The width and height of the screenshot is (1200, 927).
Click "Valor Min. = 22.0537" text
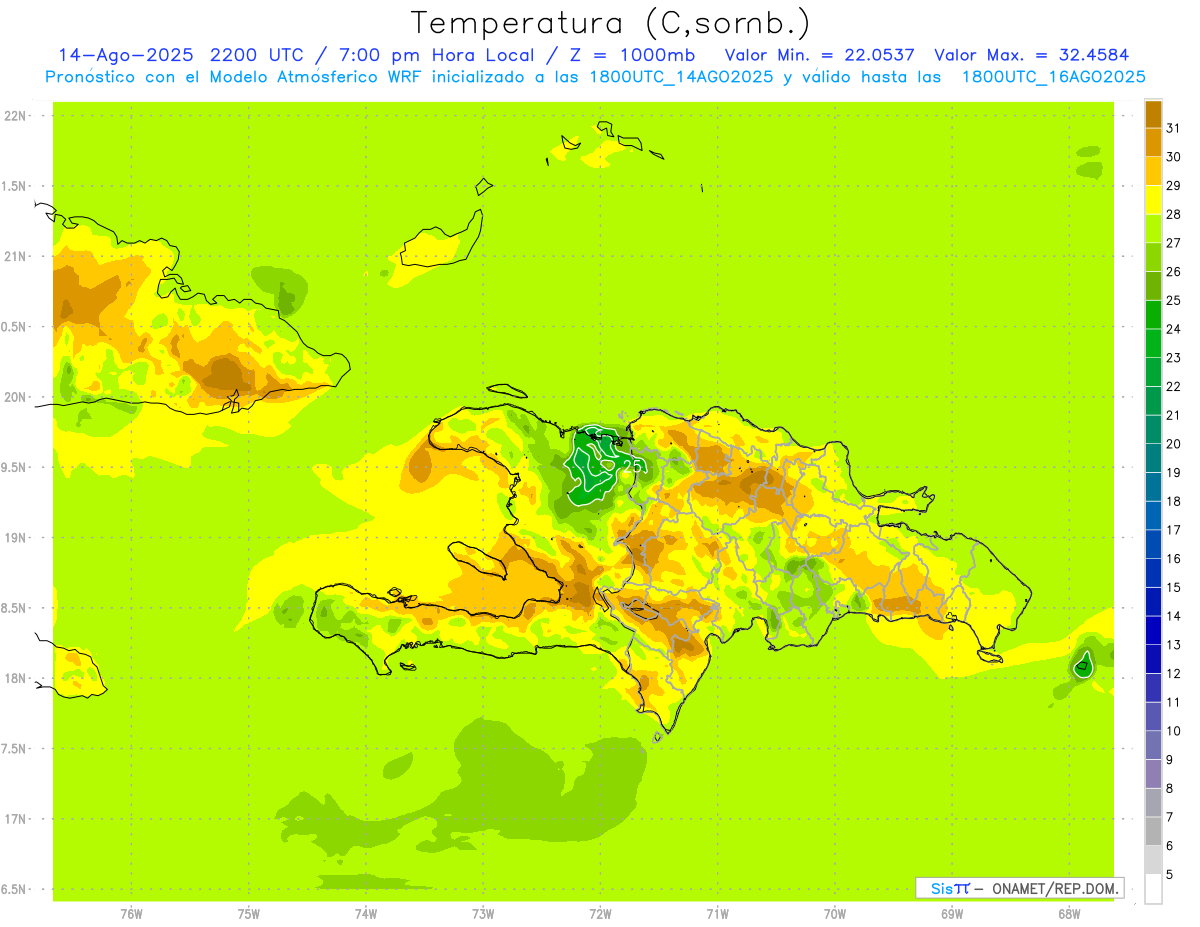(x=819, y=55)
